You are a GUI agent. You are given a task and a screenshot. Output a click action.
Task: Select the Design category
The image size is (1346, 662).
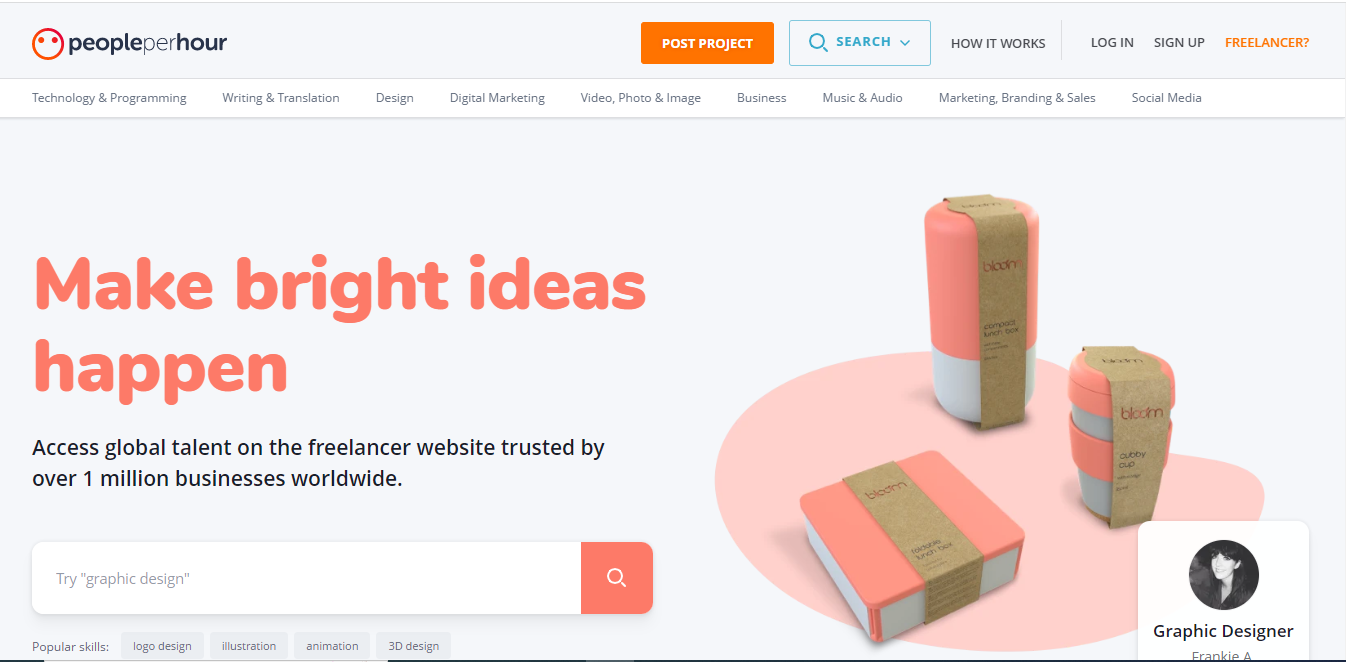pyautogui.click(x=395, y=98)
